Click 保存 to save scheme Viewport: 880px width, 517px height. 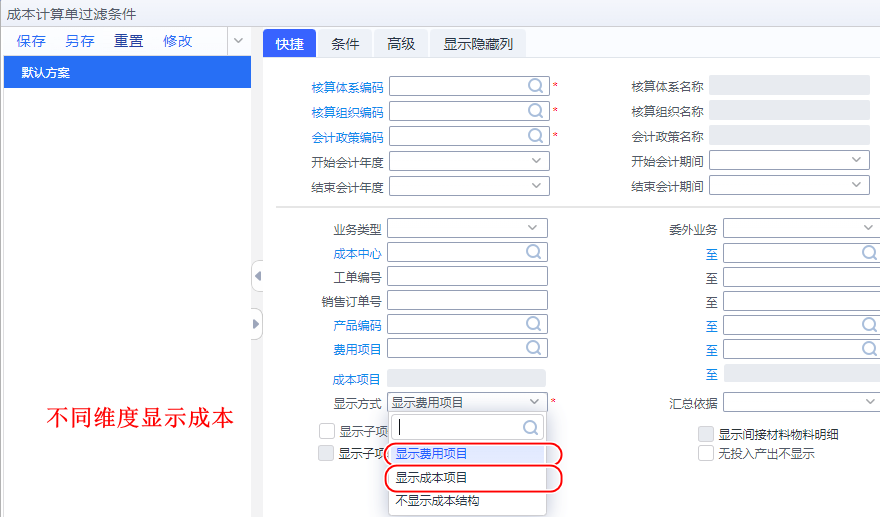[31, 41]
